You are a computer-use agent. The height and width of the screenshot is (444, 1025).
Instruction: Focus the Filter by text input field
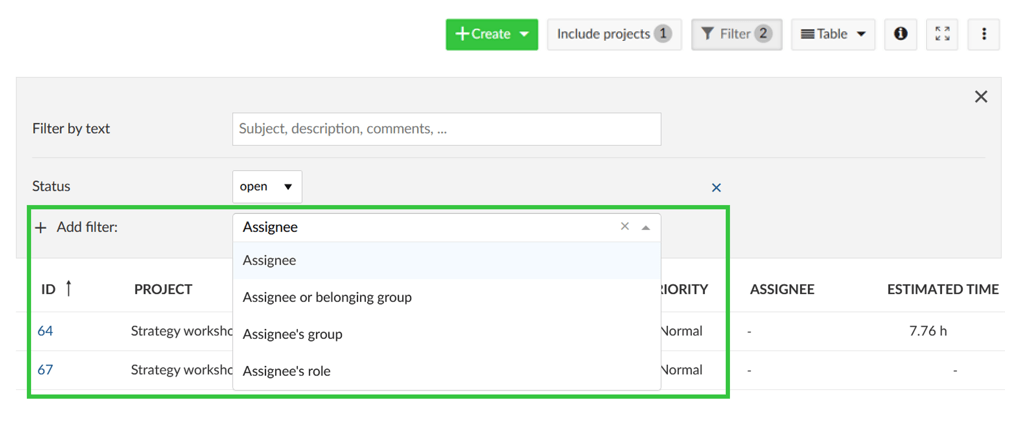click(446, 129)
